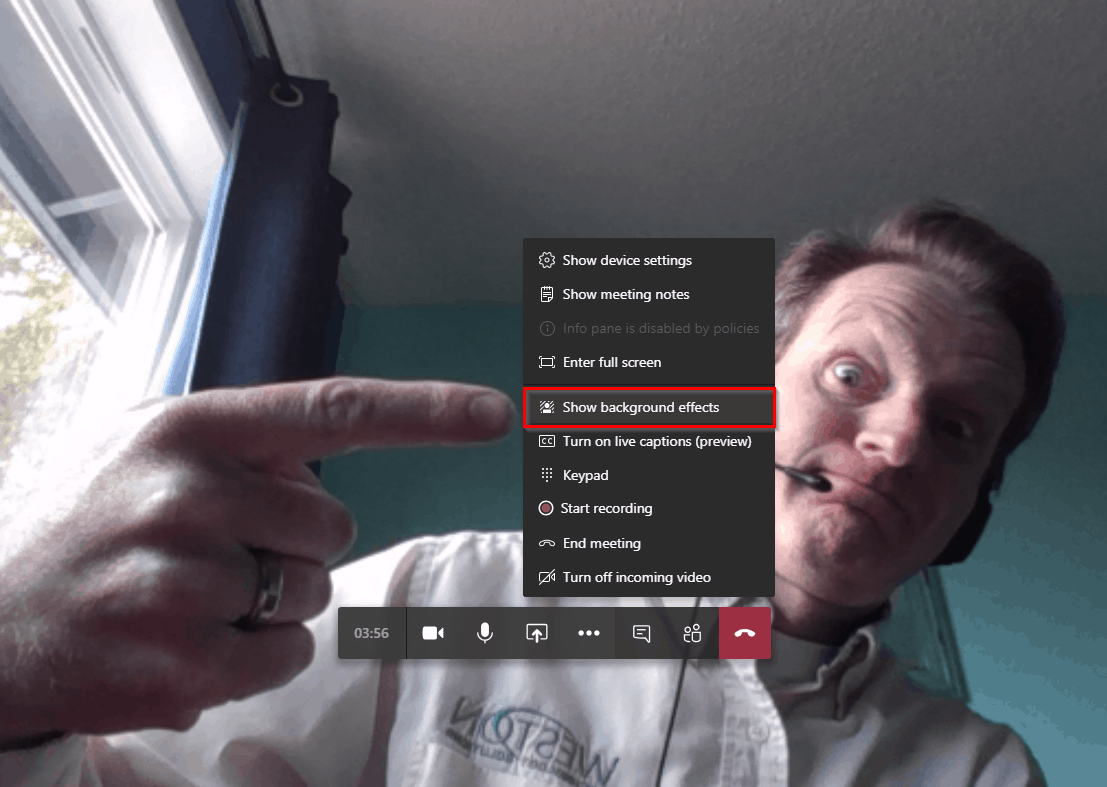Show the participants panel
Image resolution: width=1107 pixels, height=787 pixels.
click(693, 633)
